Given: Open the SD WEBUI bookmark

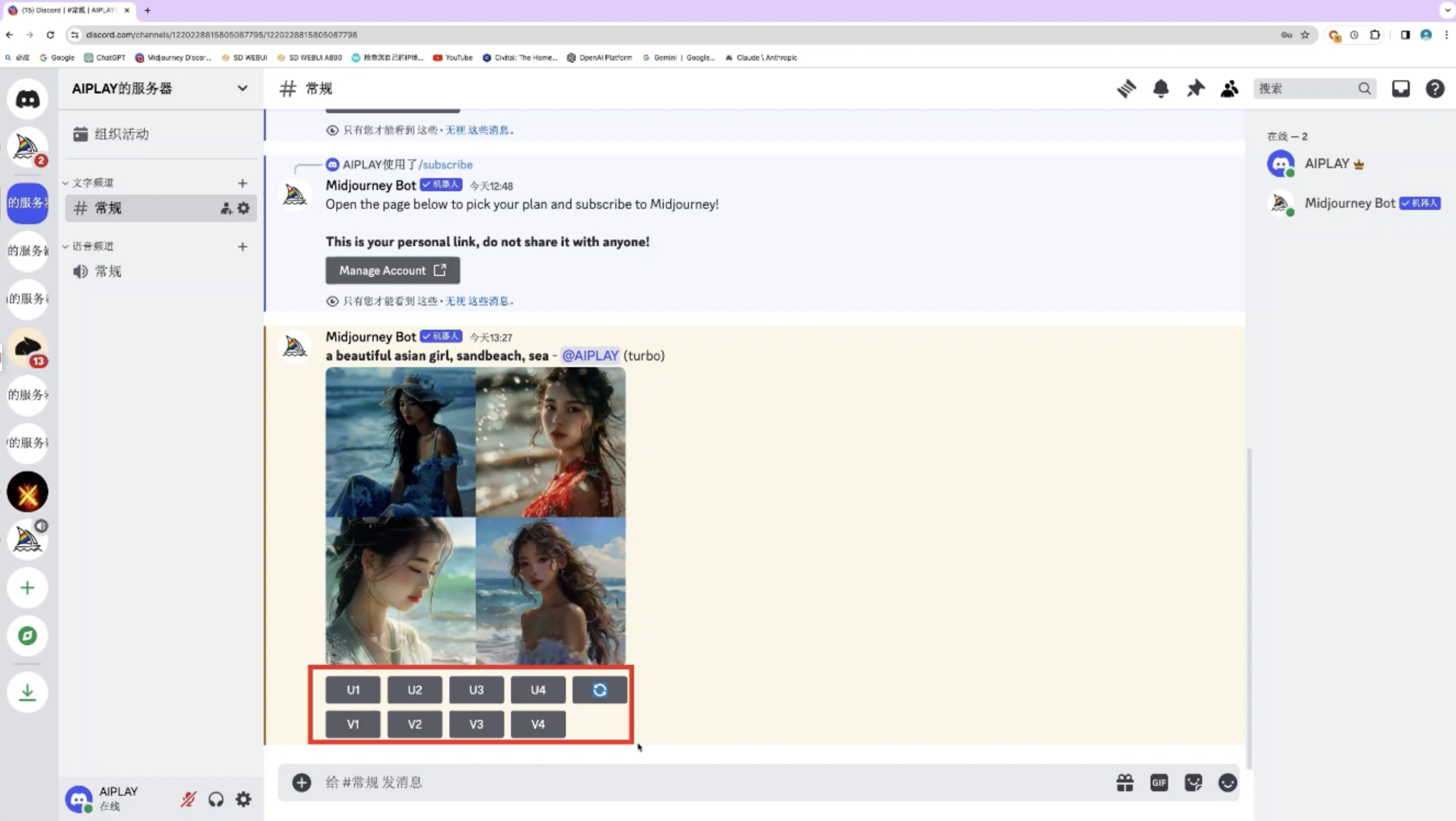Looking at the screenshot, I should click(244, 58).
